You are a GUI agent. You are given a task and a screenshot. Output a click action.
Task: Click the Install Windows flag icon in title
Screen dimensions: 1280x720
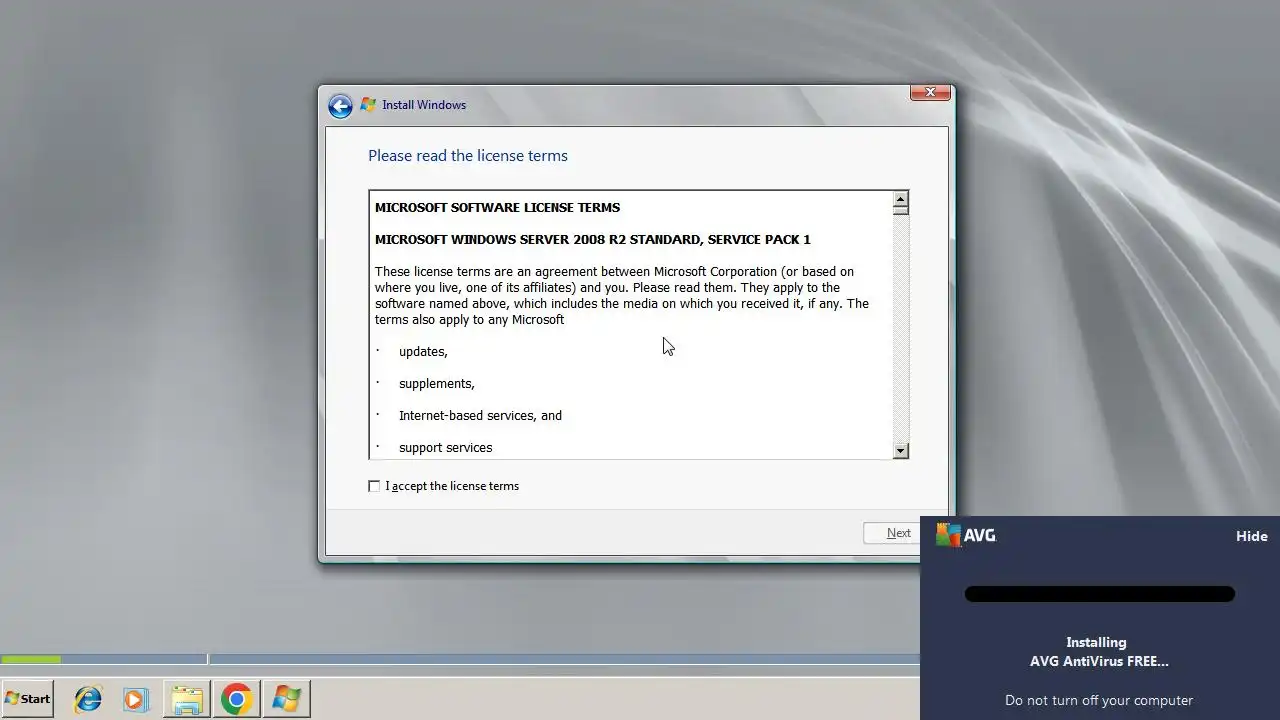(368, 105)
